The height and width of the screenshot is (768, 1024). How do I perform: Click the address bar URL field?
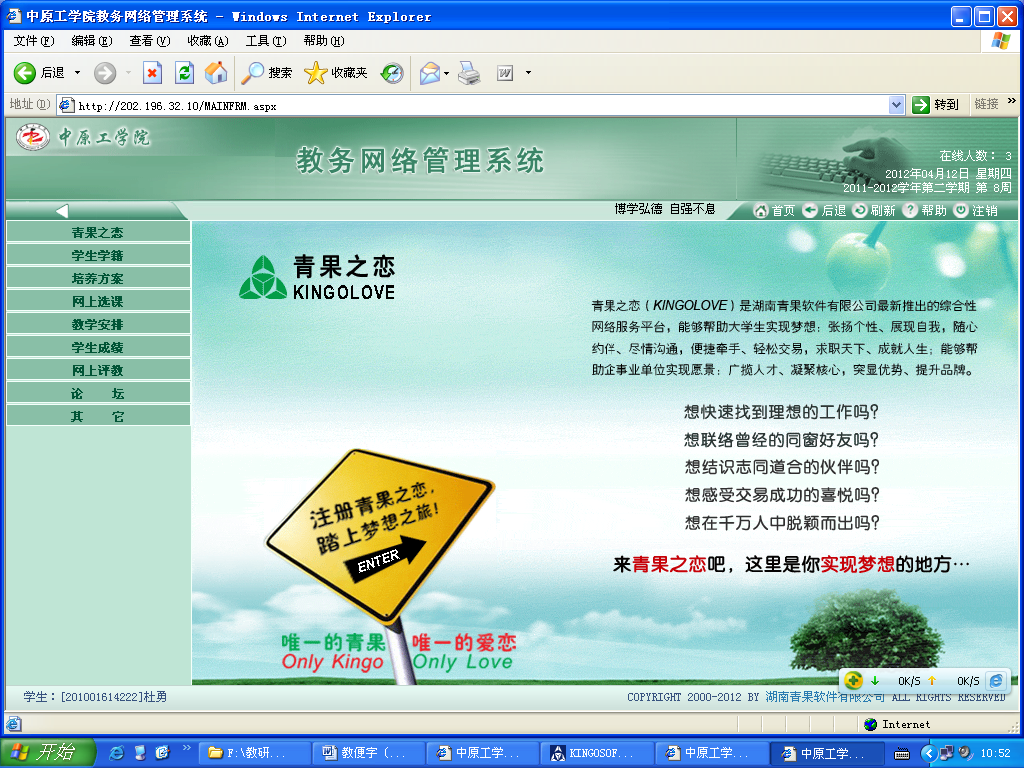point(473,105)
